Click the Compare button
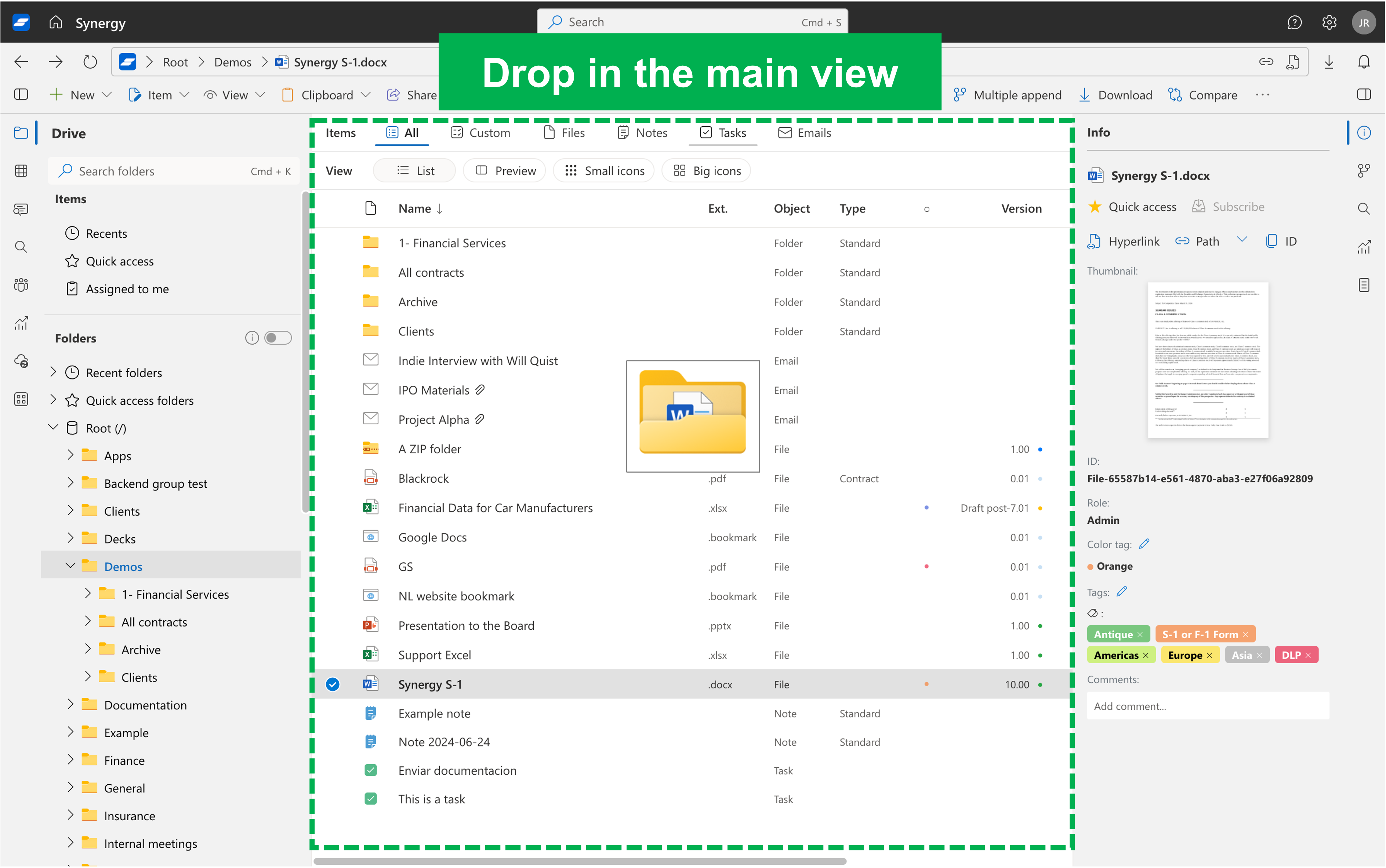 (1203, 95)
